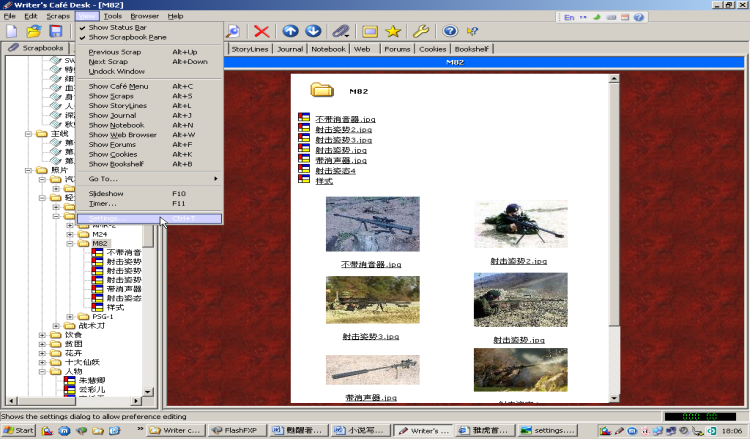Switch to Notebook tab
The width and height of the screenshot is (750, 439).
pyautogui.click(x=328, y=49)
